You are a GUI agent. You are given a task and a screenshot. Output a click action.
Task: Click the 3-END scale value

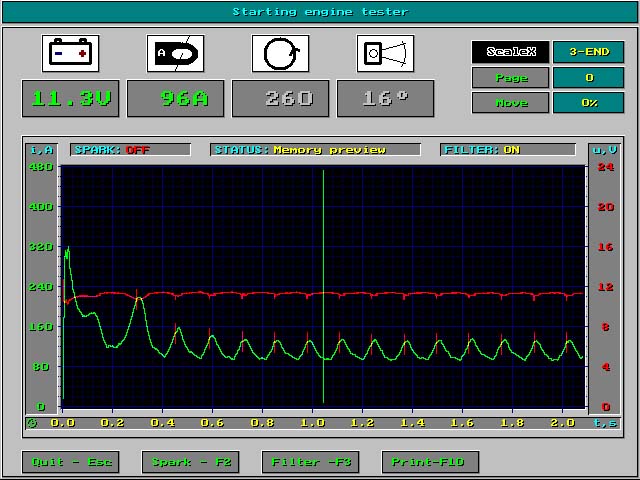click(589, 52)
